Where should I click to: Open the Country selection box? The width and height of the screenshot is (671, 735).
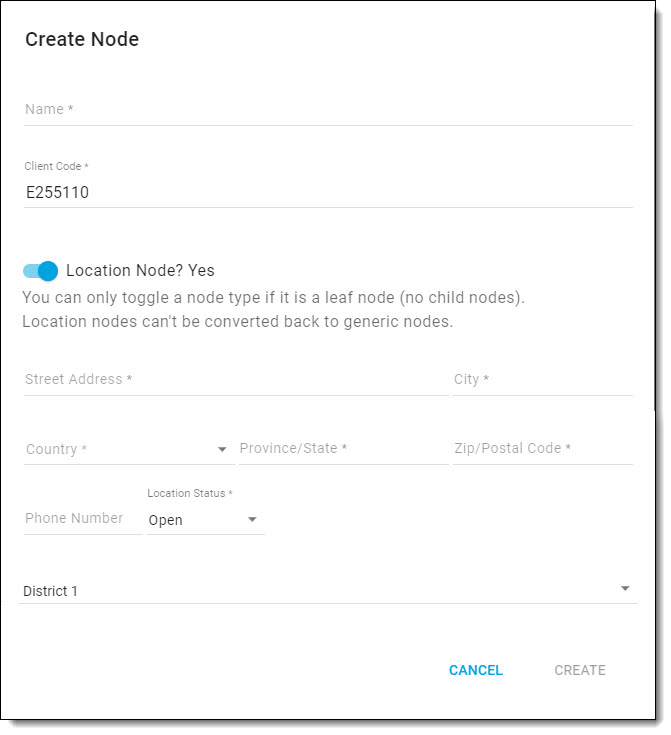click(129, 450)
